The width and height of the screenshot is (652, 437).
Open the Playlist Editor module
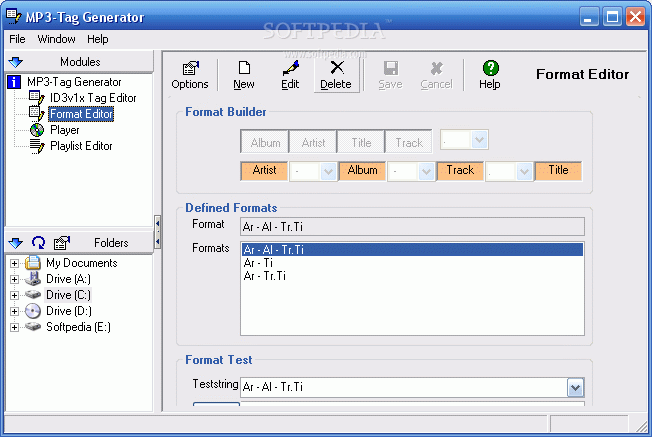pos(81,146)
